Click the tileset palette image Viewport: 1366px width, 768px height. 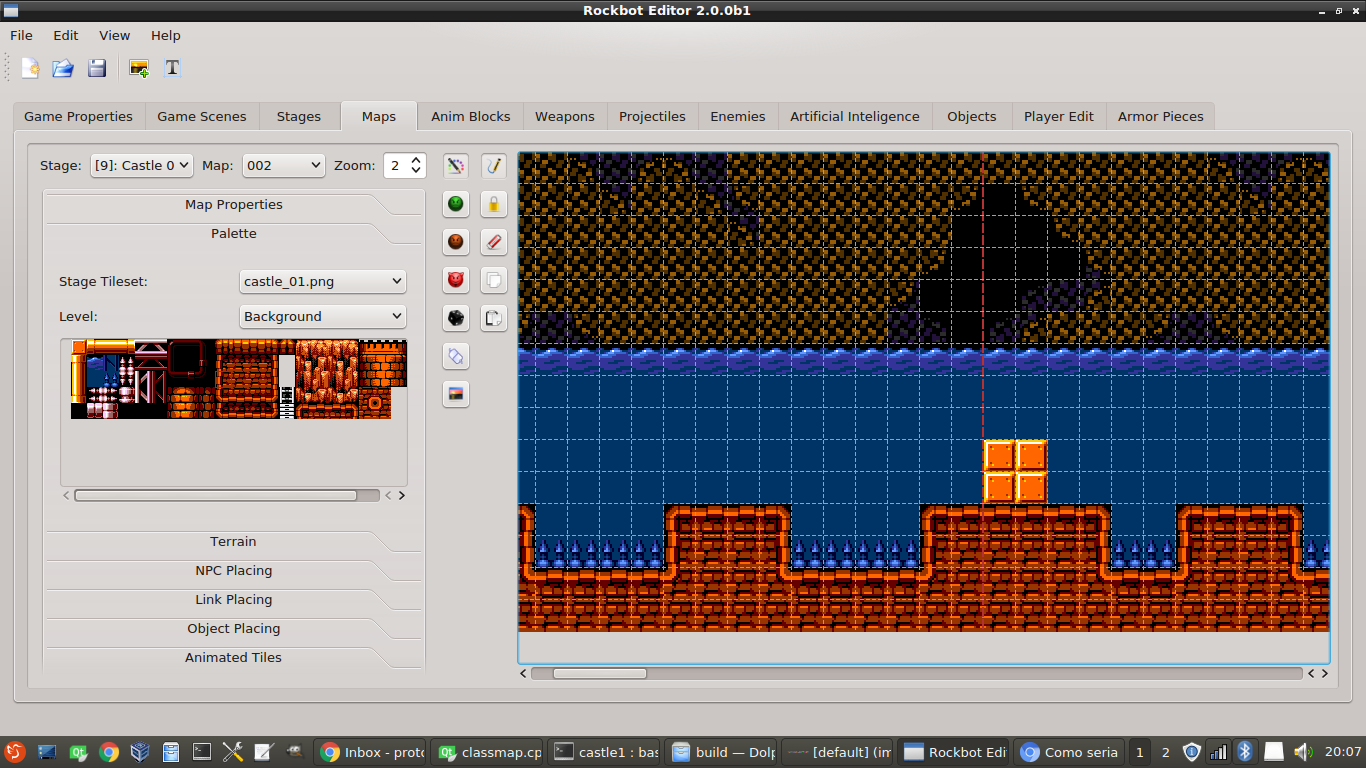tap(239, 379)
